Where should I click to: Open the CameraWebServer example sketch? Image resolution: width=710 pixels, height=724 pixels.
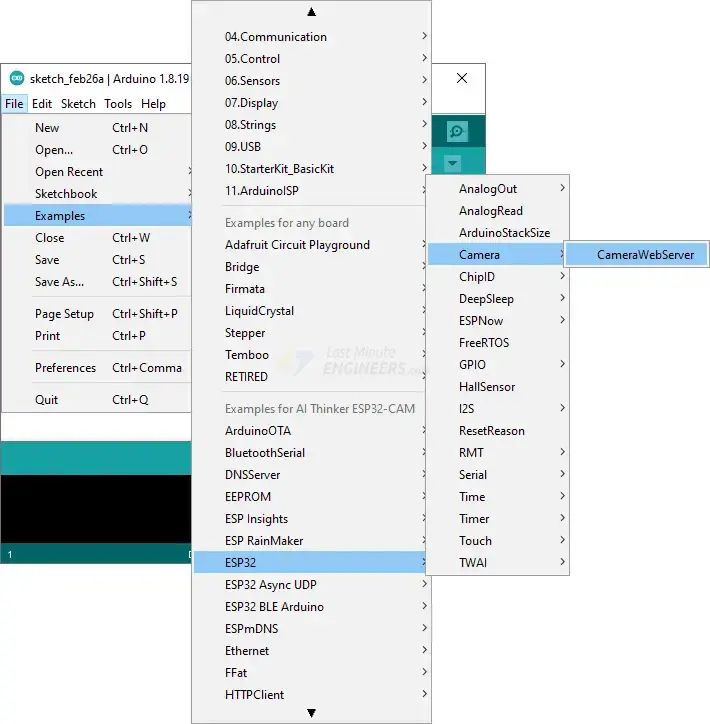(637, 255)
